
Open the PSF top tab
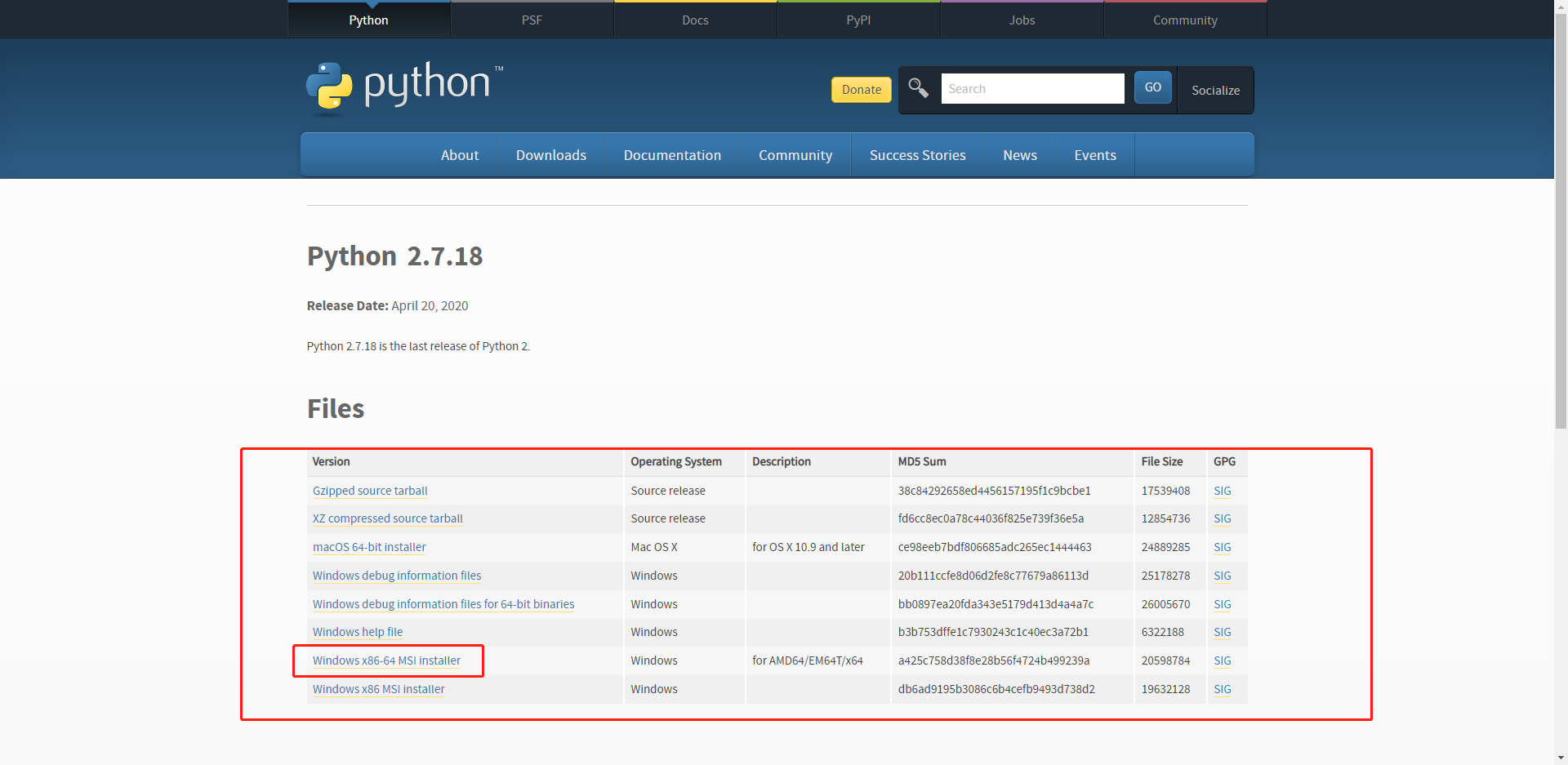tap(532, 20)
